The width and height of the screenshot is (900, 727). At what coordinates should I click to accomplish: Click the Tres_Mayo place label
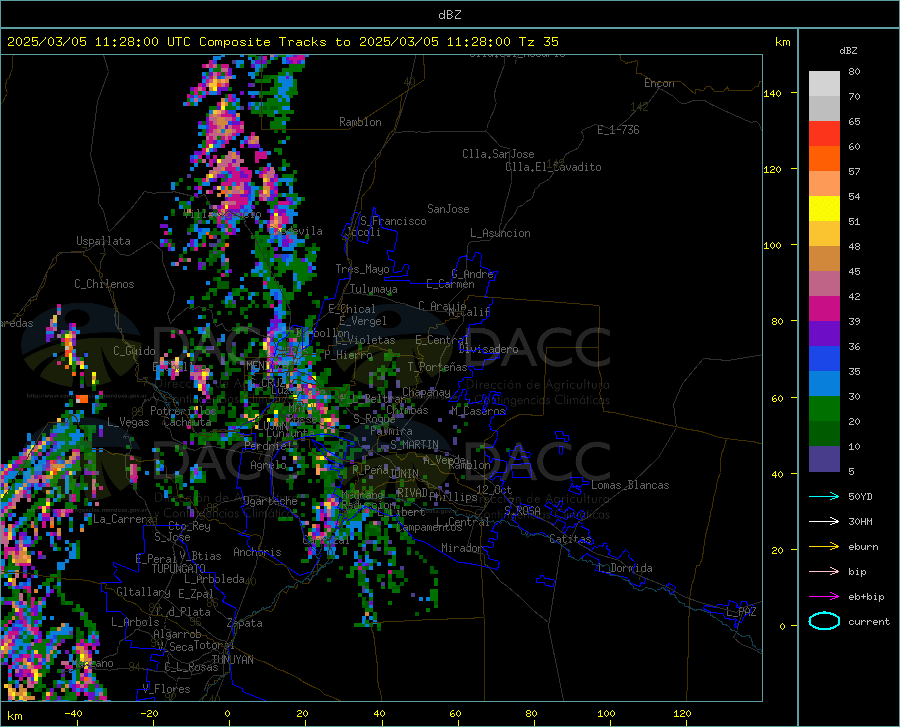coord(362,269)
